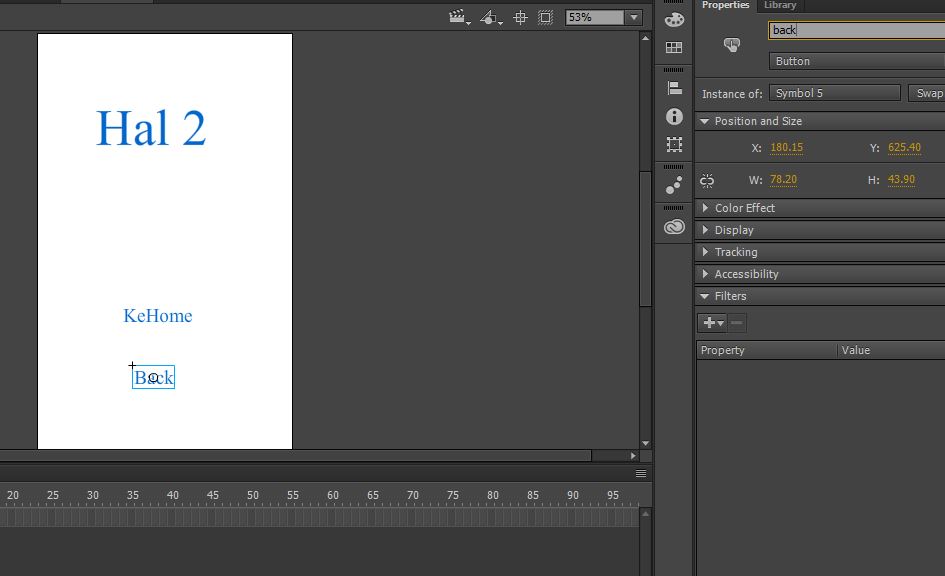Click the Y value 625.40
945x576 pixels.
click(904, 148)
